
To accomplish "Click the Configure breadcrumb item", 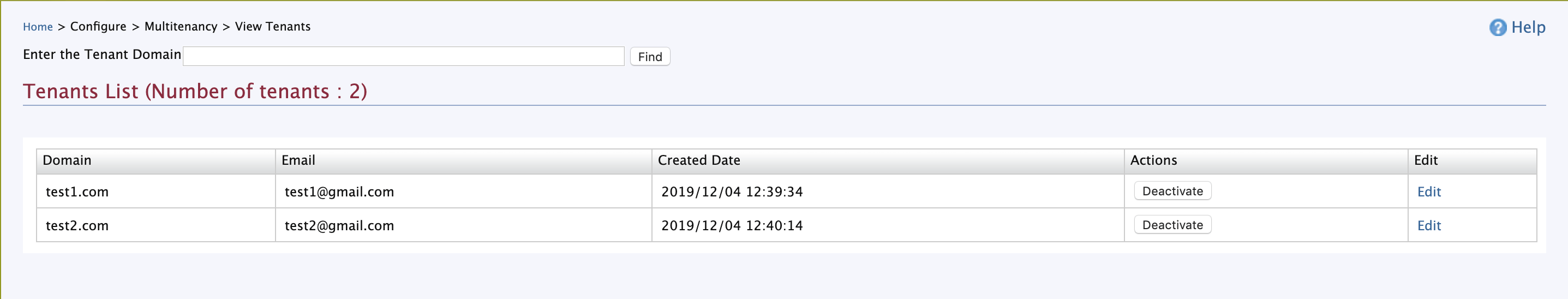I will coord(98,27).
